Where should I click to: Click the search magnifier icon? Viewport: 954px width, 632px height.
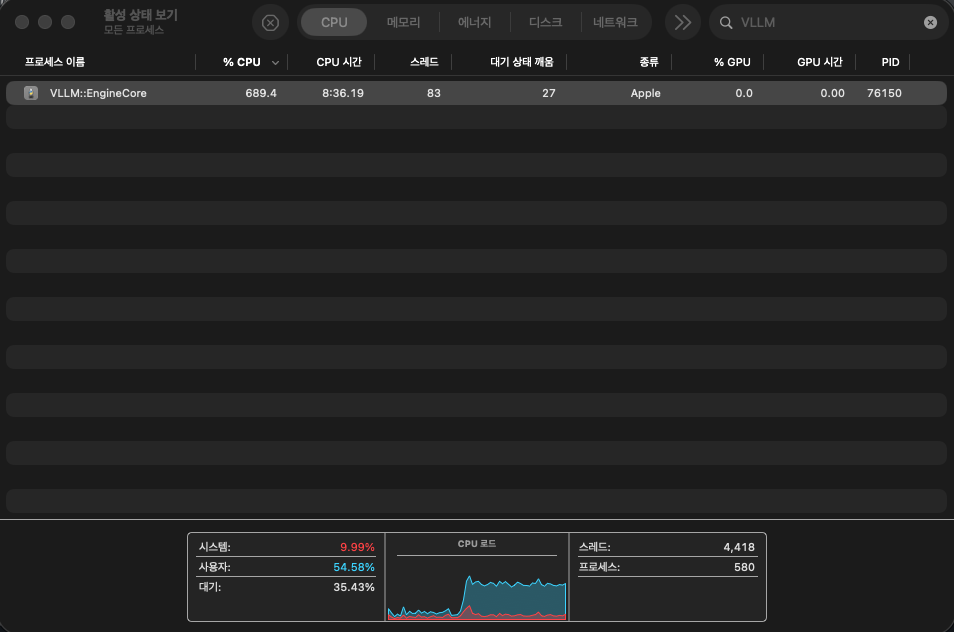pyautogui.click(x=726, y=23)
